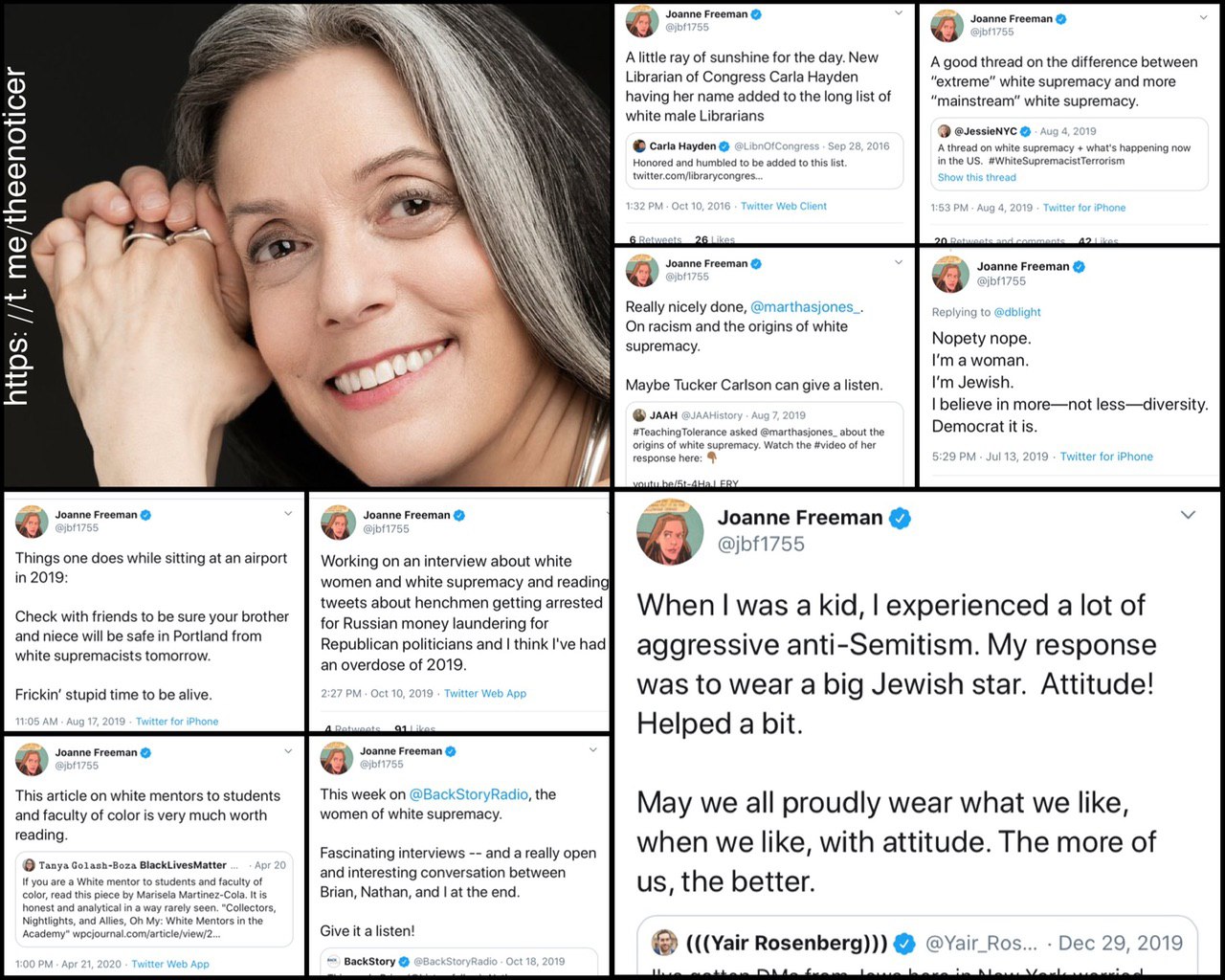Viewport: 1225px width, 980px height.
Task: Click the BackStory logo in the quoted tweet
Action: pos(333,961)
